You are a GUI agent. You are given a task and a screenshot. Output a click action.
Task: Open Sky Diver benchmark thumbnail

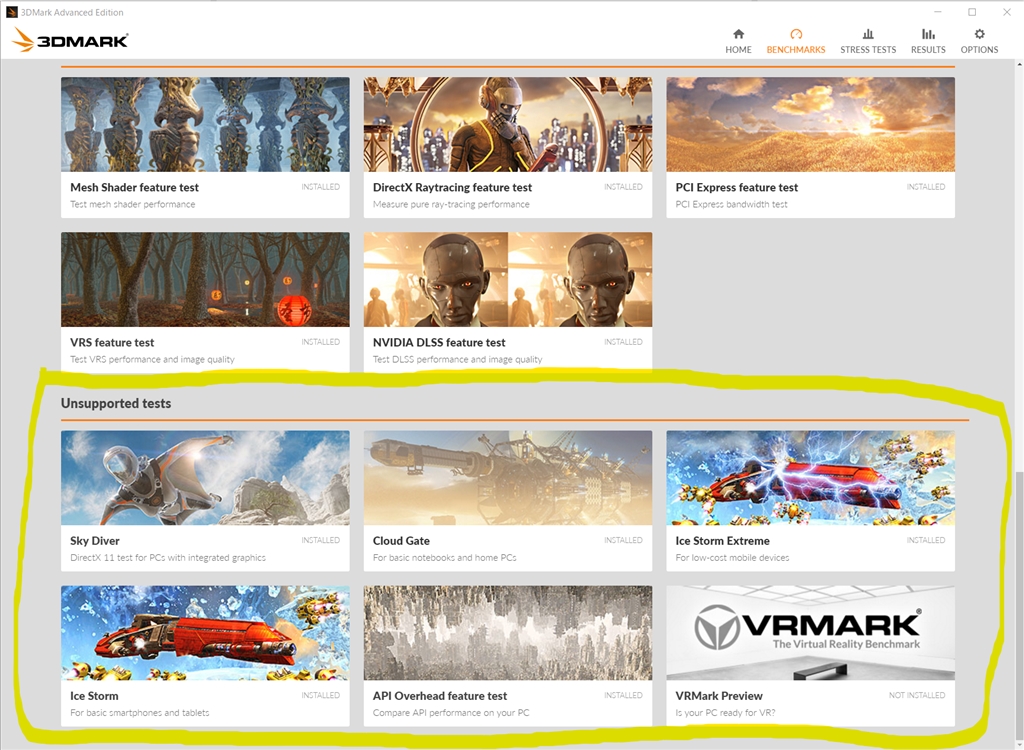tap(205, 478)
